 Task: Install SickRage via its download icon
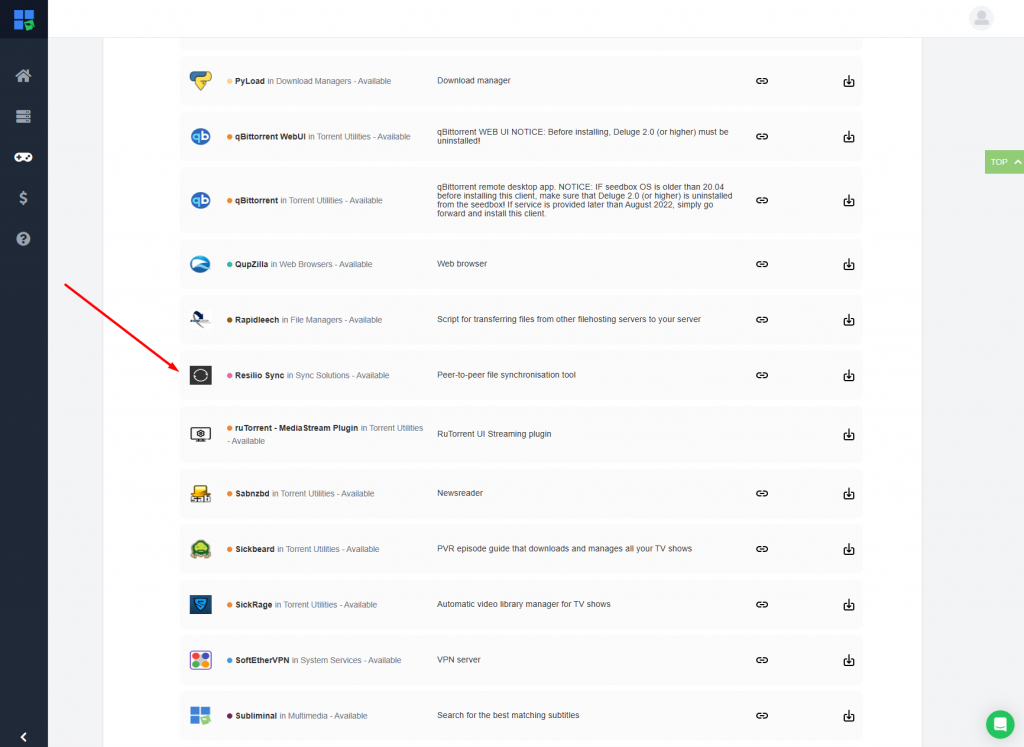[848, 605]
